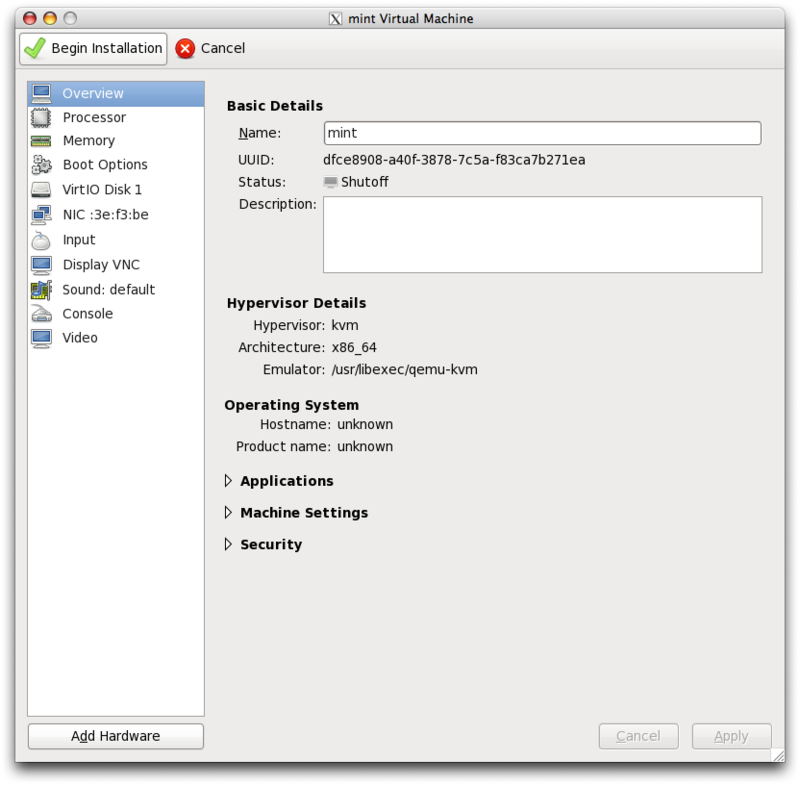Click the Shutoff status text

[x=365, y=182]
